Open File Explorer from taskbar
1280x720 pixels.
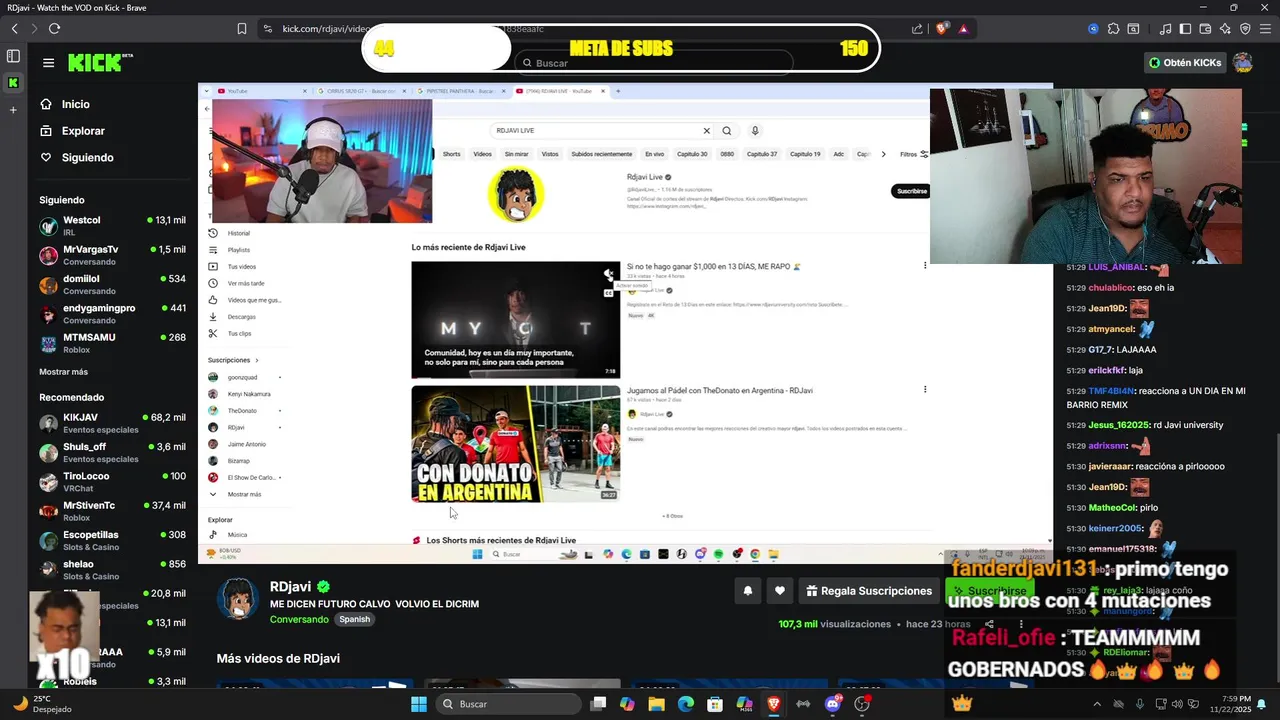click(x=656, y=704)
